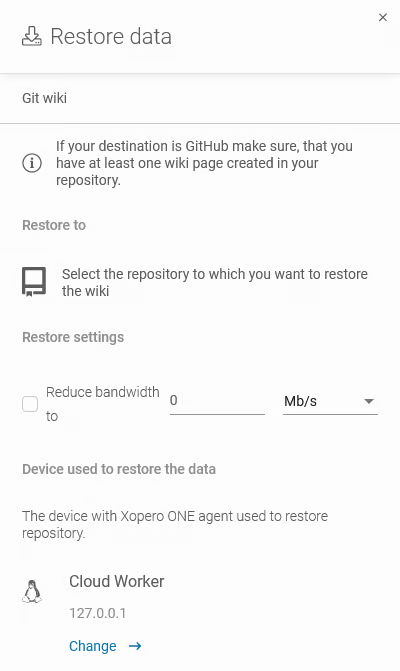Click the dropdown arrow next to Mb/s
The height and width of the screenshot is (671, 400).
tap(369, 401)
